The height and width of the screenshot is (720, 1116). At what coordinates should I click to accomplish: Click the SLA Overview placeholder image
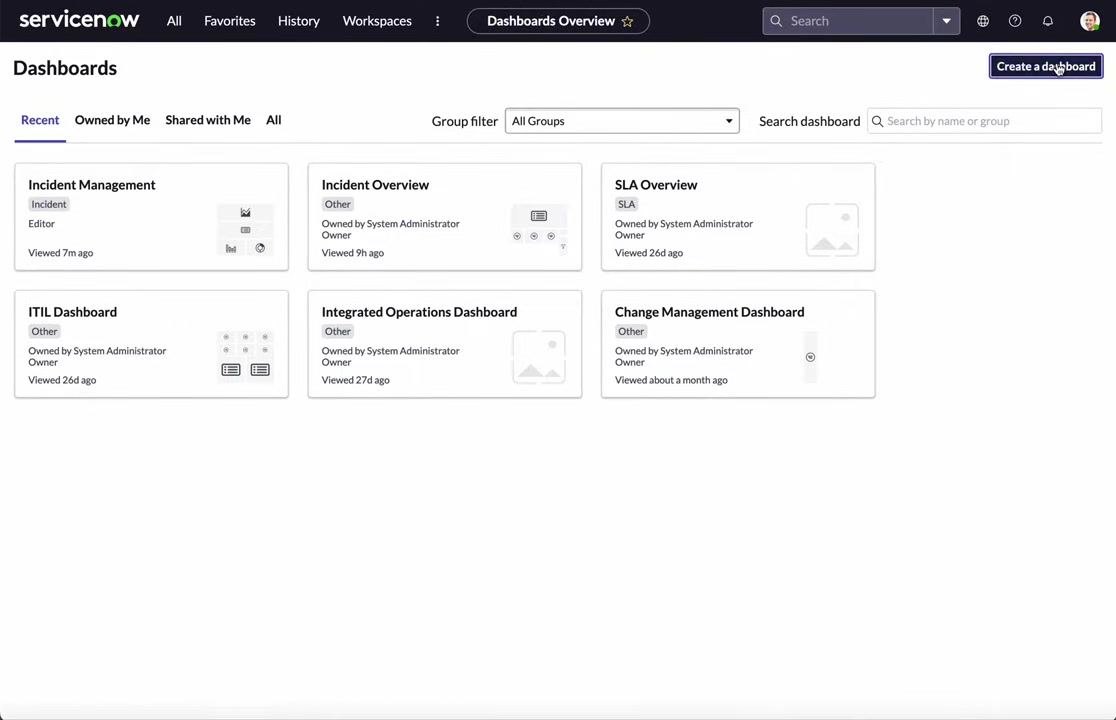click(832, 230)
